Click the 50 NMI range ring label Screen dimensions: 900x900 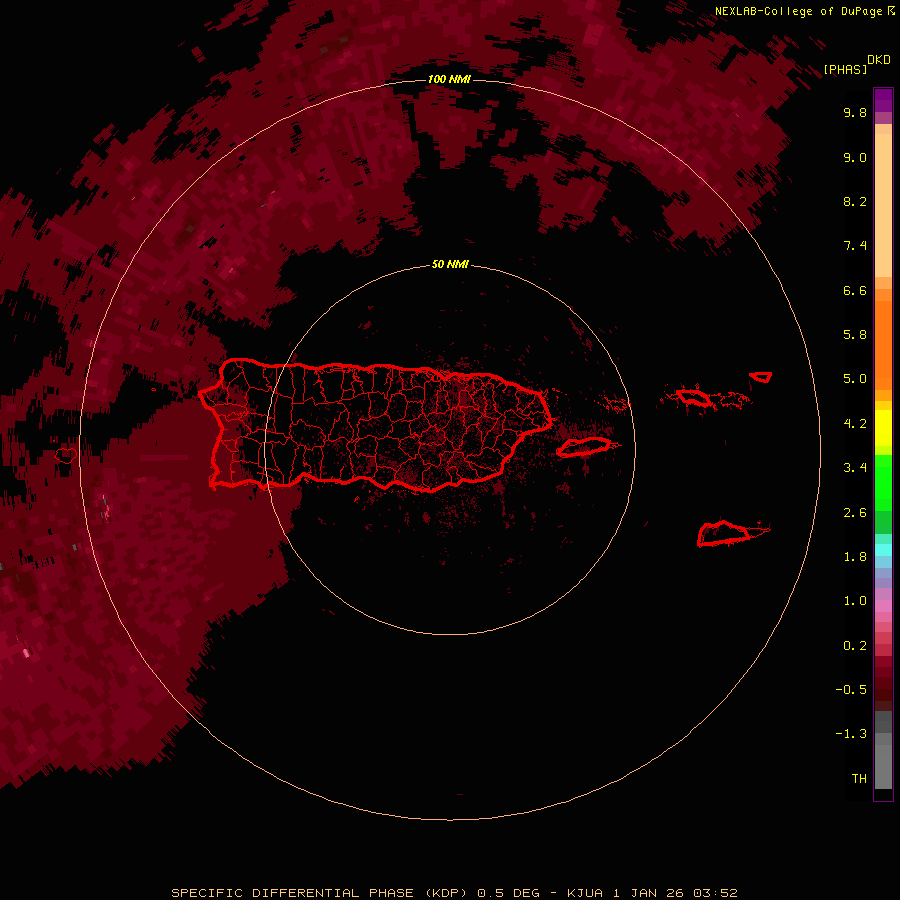pos(450,264)
